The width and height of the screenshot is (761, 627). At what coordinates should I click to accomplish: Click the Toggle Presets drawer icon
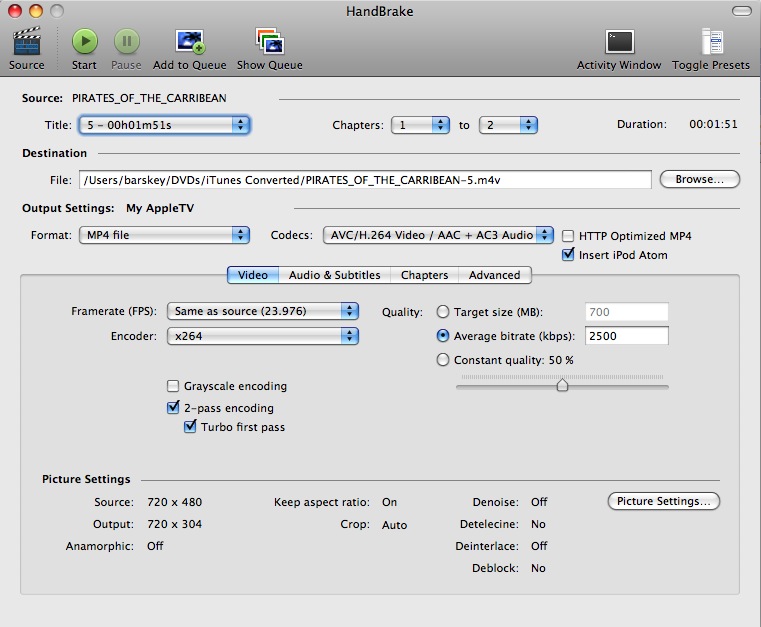[712, 42]
